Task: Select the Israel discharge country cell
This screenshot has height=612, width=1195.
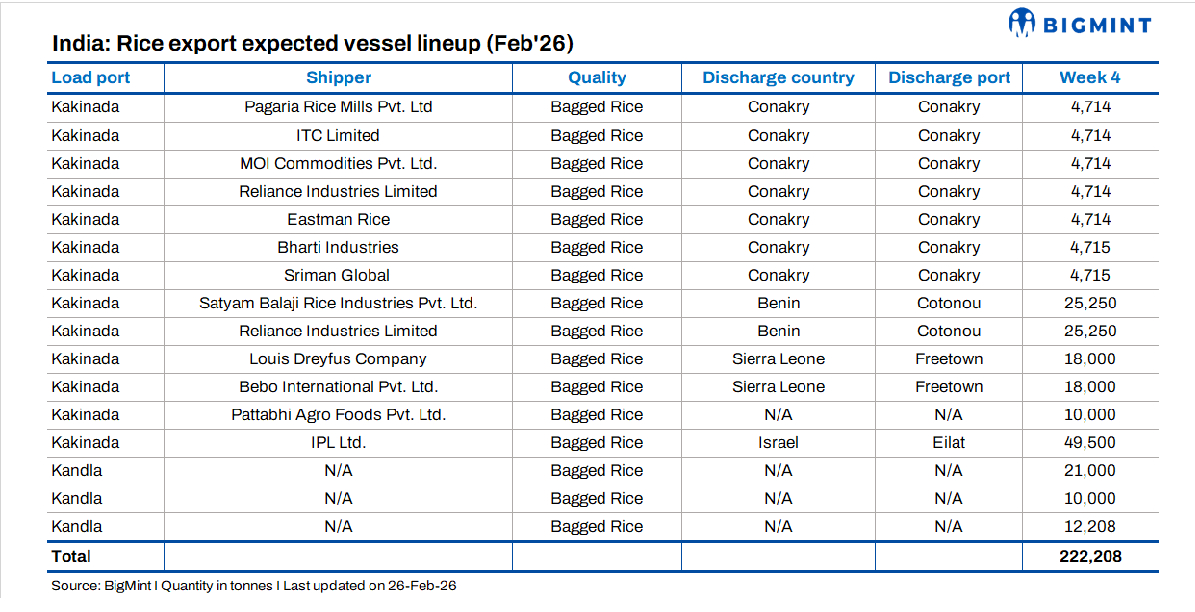Action: click(x=778, y=442)
